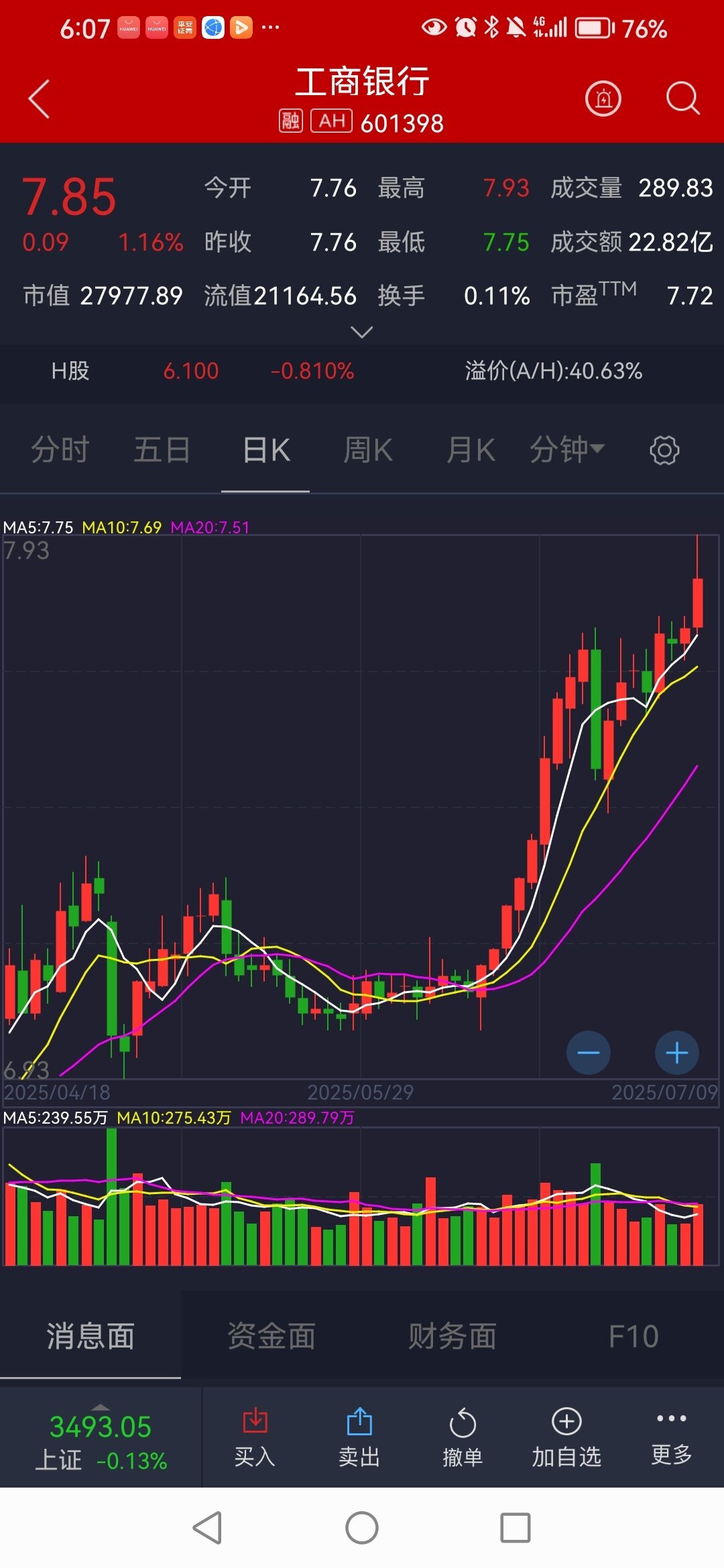The width and height of the screenshot is (724, 1568).
Task: Switch to 五日 five-day tab
Action: pyautogui.click(x=162, y=450)
